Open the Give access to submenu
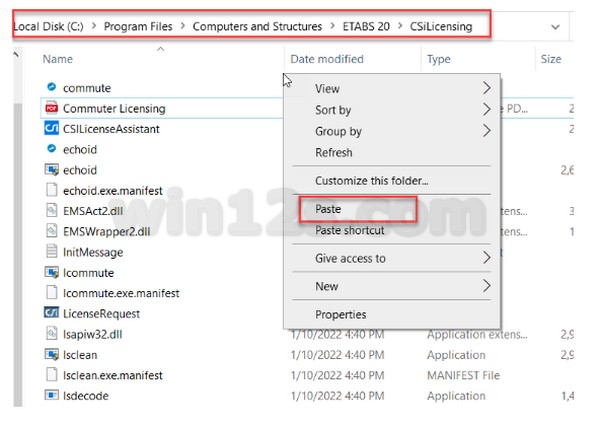Image resolution: width=600 pixels, height=424 pixels. pyautogui.click(x=391, y=258)
